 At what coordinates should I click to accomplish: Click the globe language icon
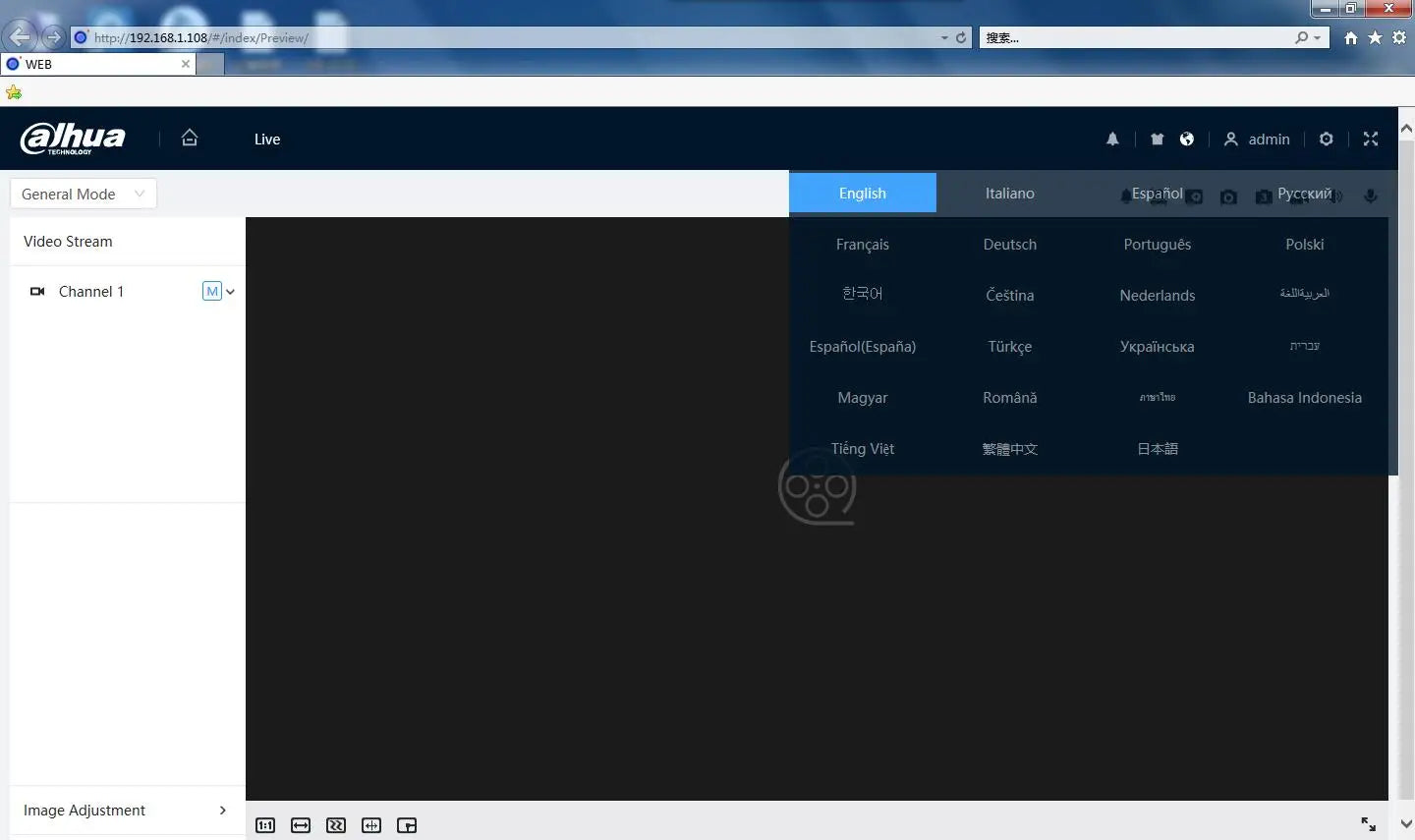pos(1187,140)
